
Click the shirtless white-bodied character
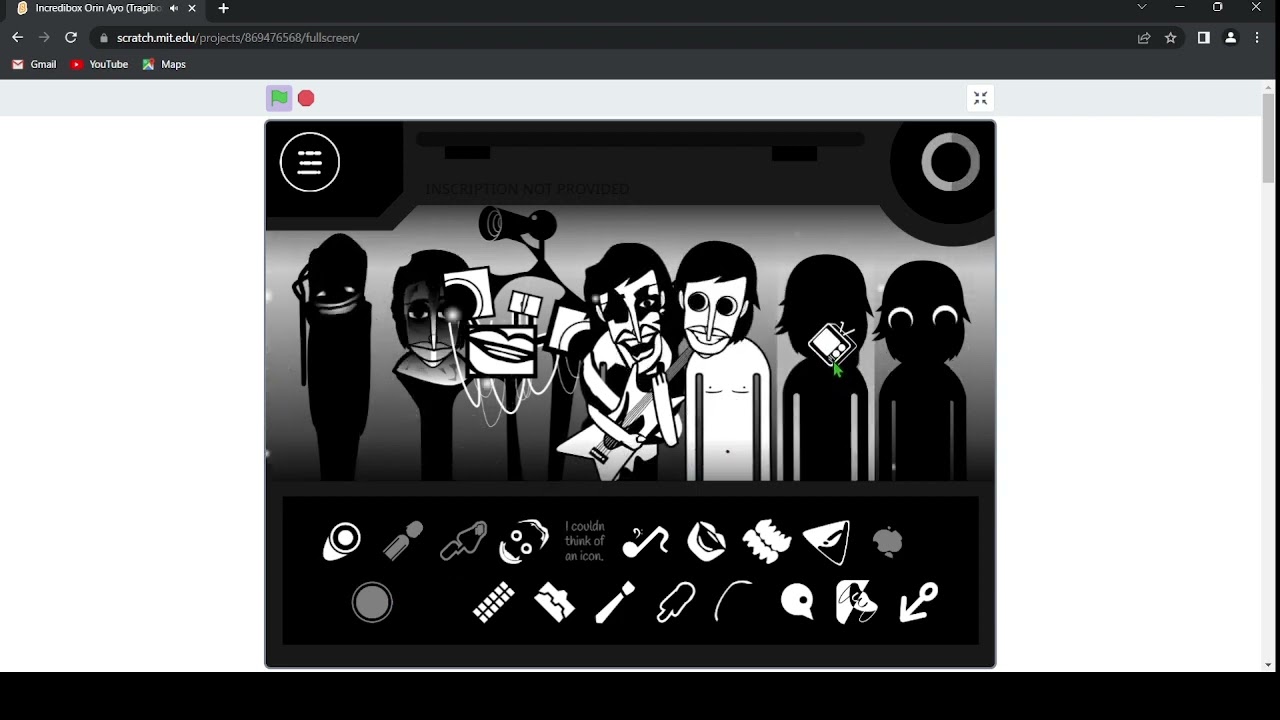(x=727, y=360)
